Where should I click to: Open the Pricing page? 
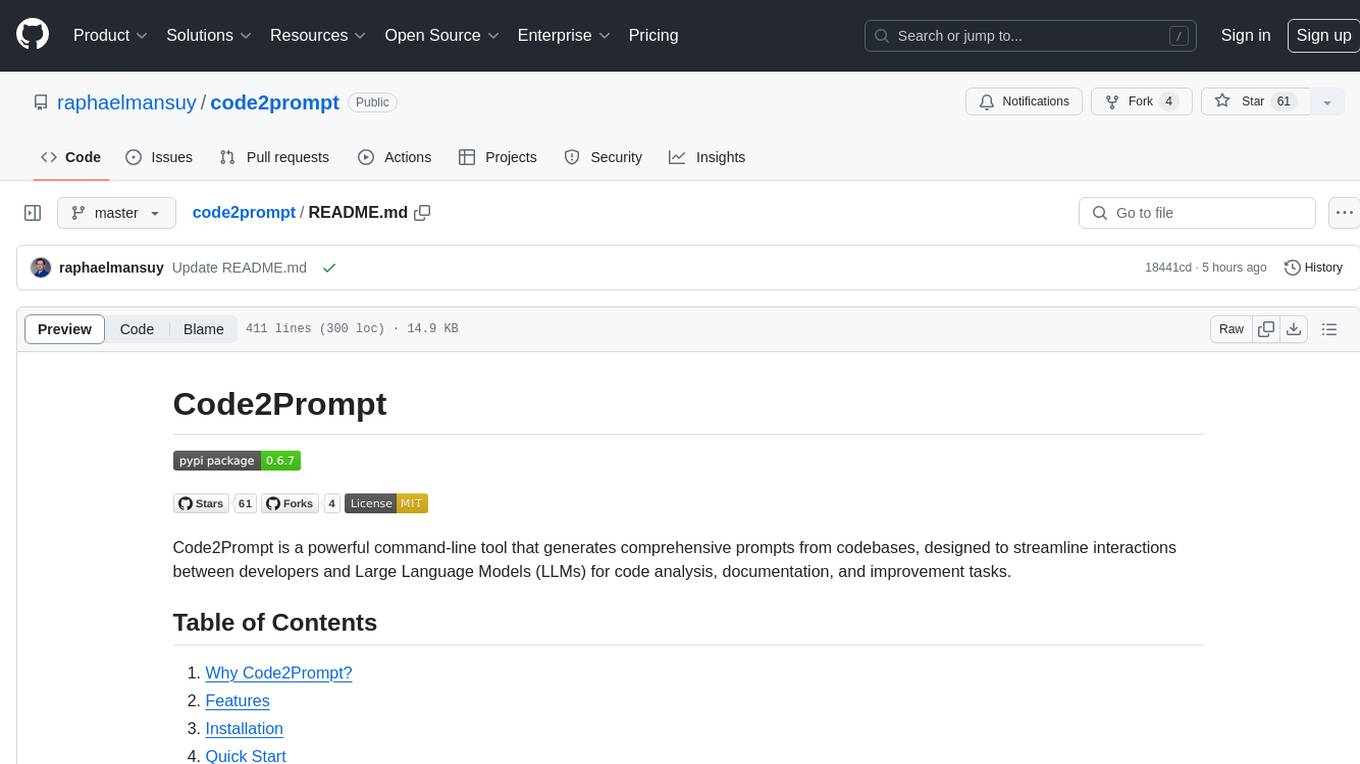pyautogui.click(x=653, y=35)
